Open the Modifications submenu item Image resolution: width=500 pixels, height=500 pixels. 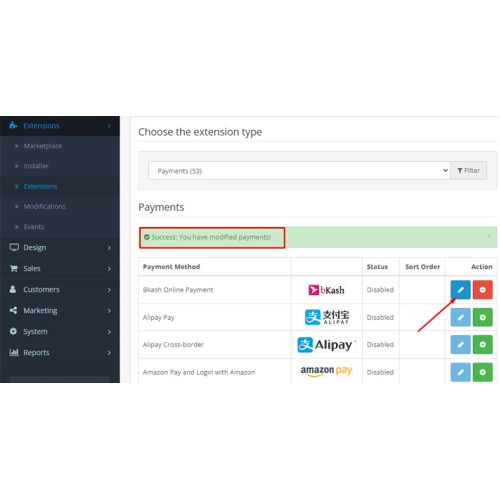44,207
